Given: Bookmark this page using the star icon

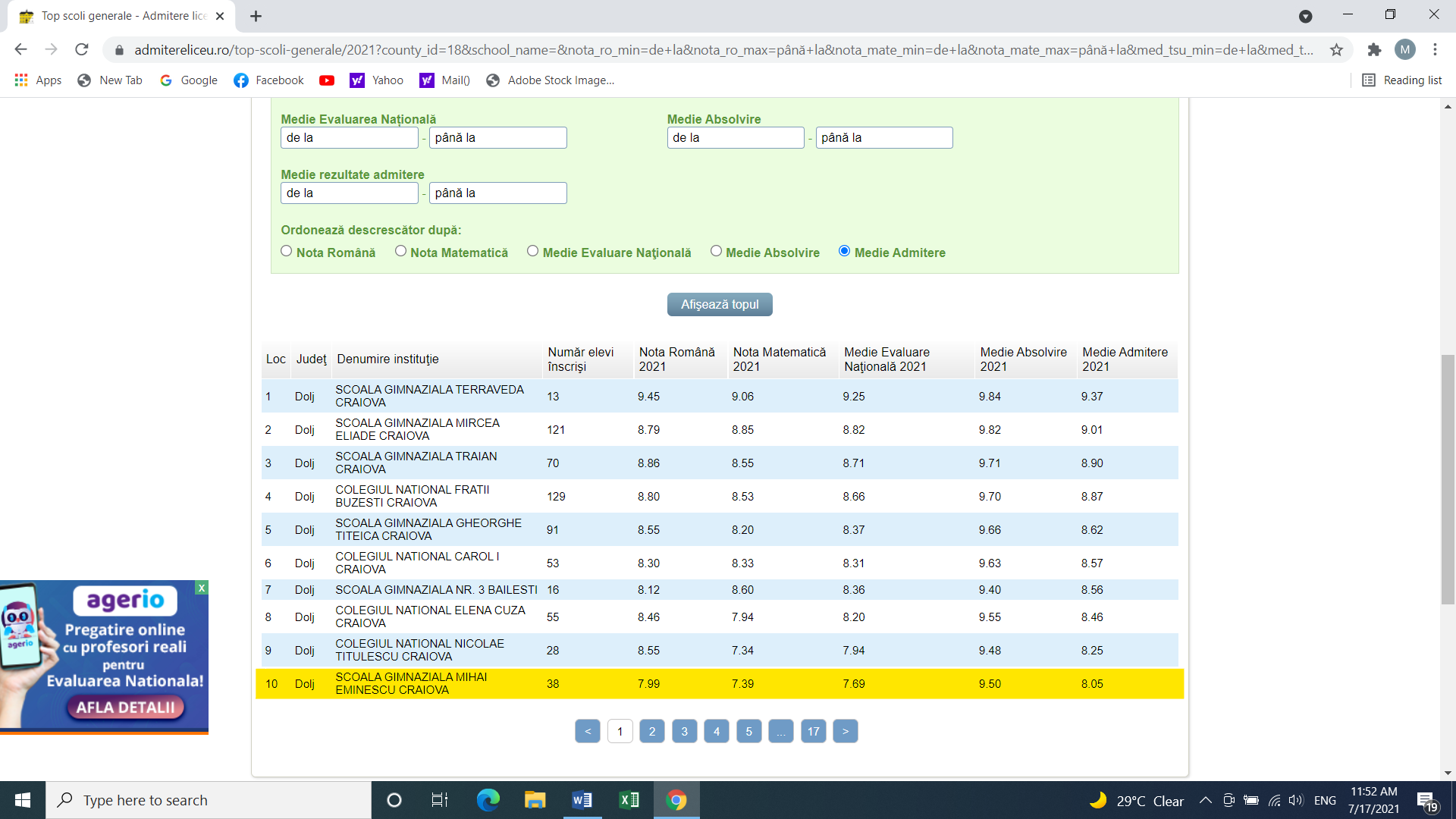Looking at the screenshot, I should [x=1336, y=50].
